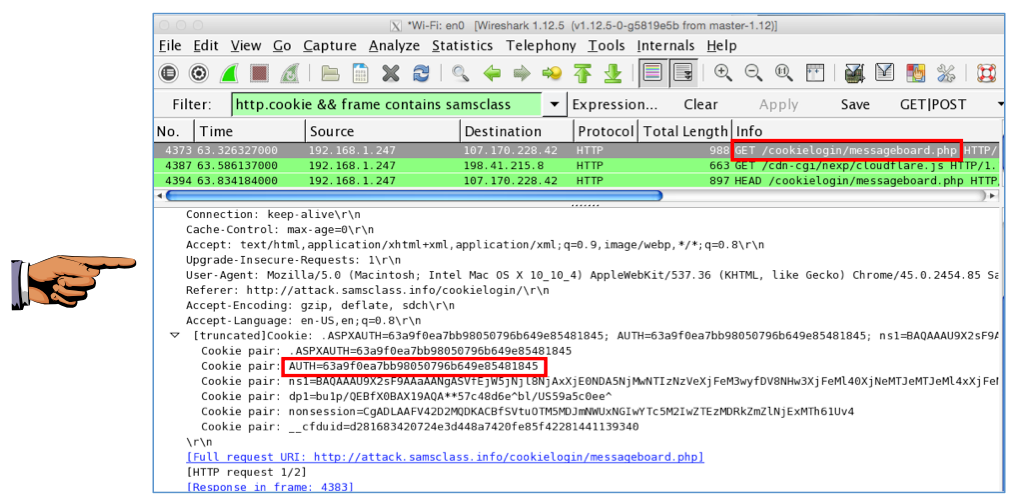Screen dimensions: 1016x503
Task: Open coloring rules icon
Action: point(916,73)
